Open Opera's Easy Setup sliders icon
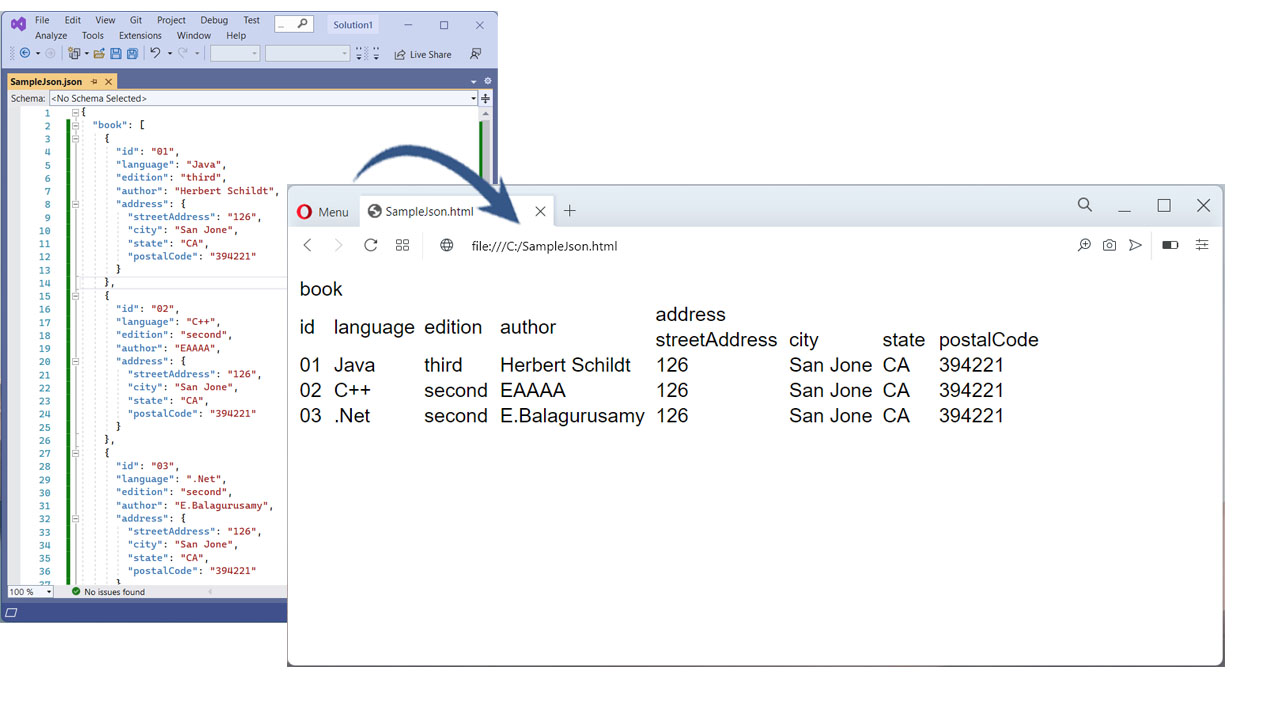1280x720 pixels. point(1201,245)
